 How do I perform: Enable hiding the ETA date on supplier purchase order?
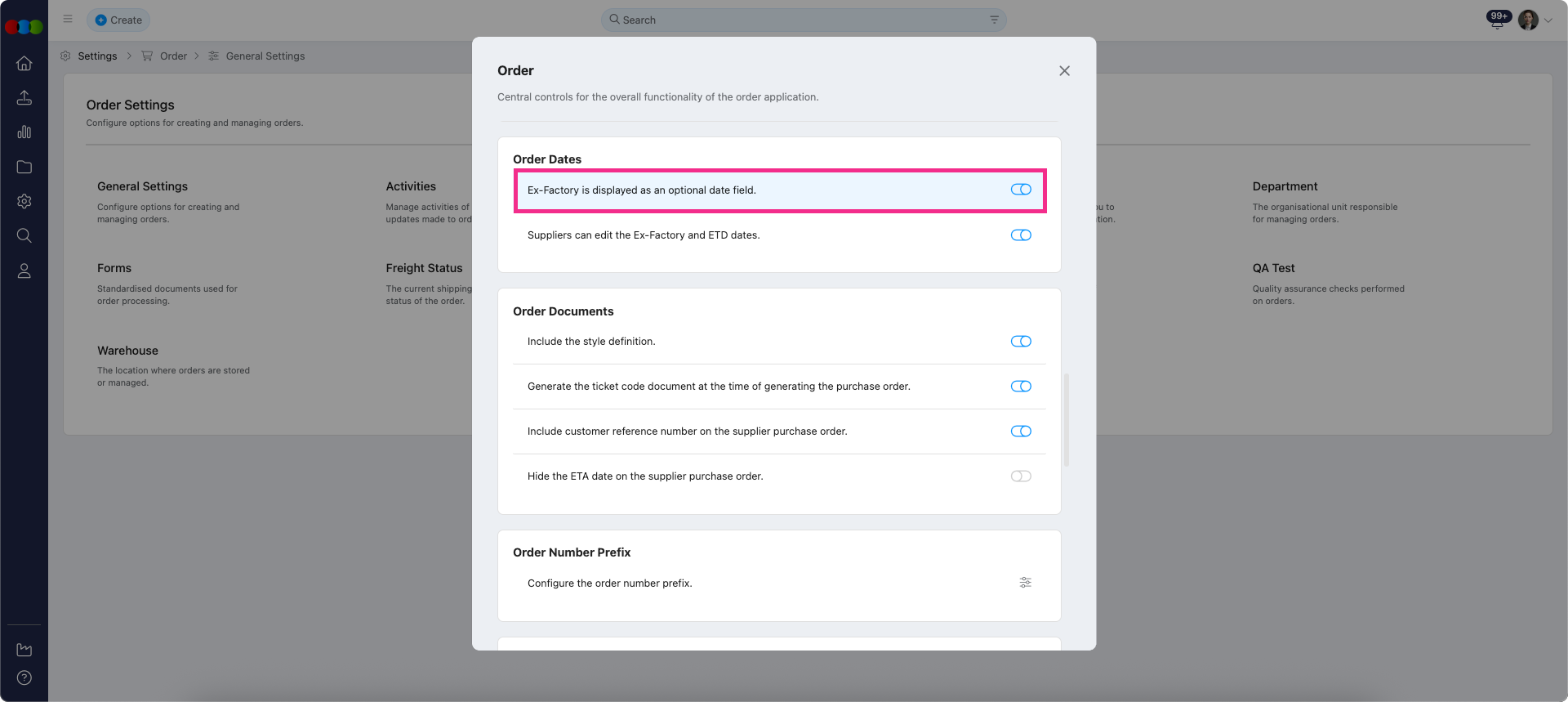(1020, 476)
